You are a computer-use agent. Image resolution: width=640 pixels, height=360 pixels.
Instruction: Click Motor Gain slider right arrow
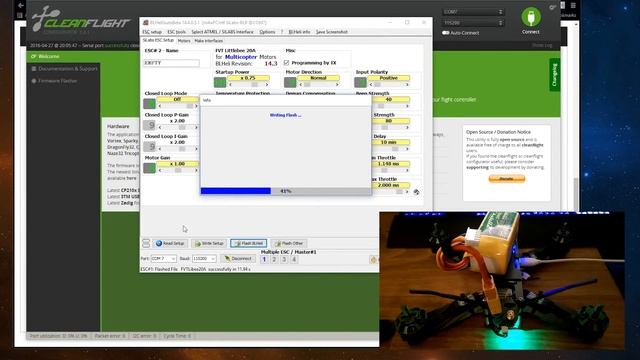pos(196,170)
